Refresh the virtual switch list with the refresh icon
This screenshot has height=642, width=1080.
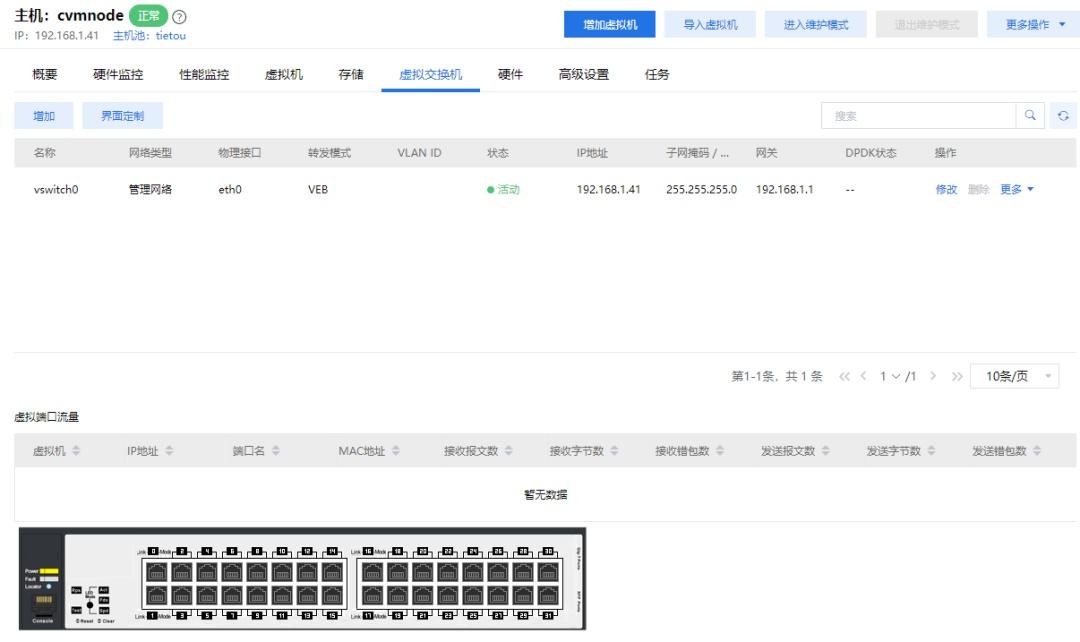coord(1064,116)
